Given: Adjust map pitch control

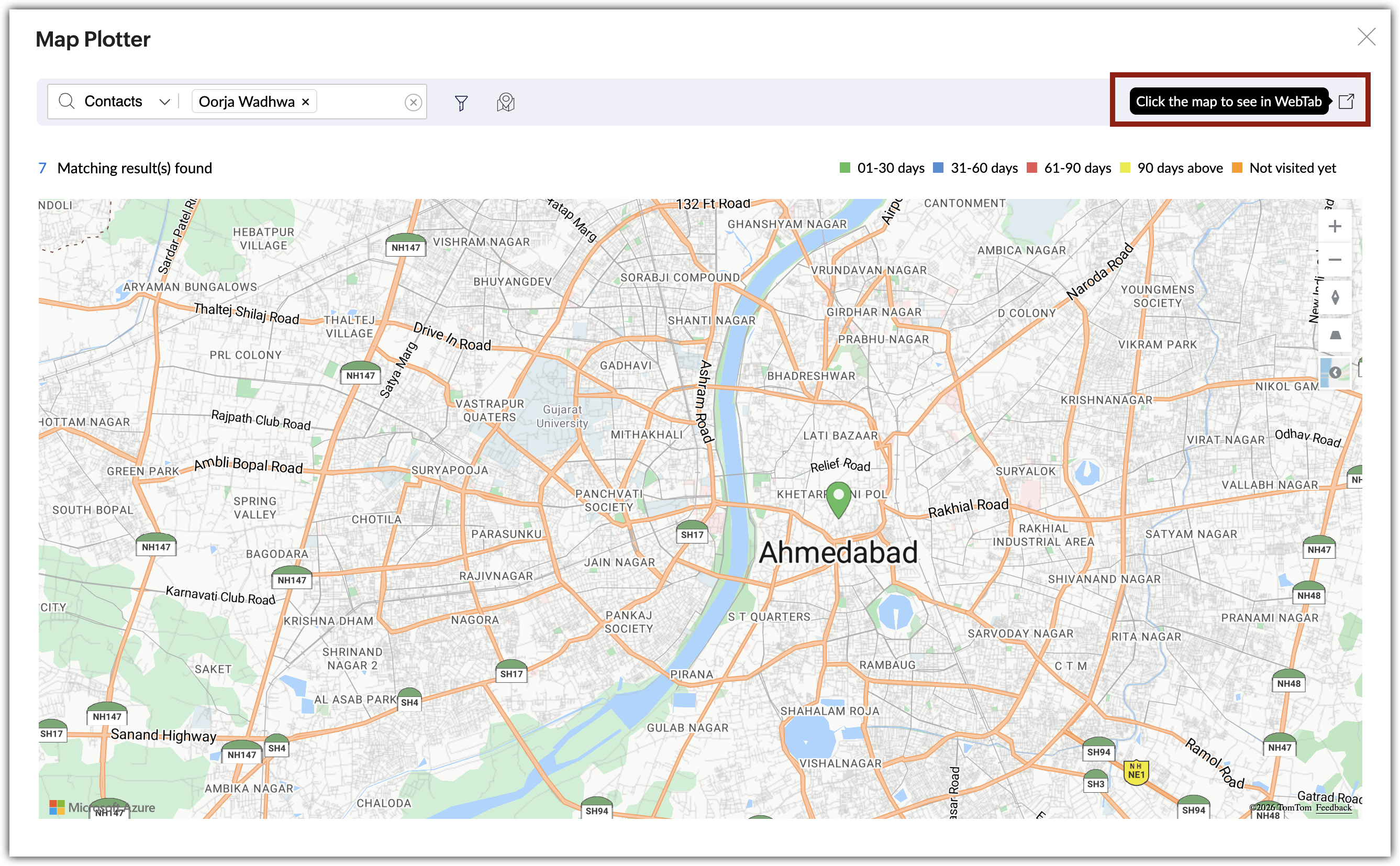Looking at the screenshot, I should (1335, 335).
